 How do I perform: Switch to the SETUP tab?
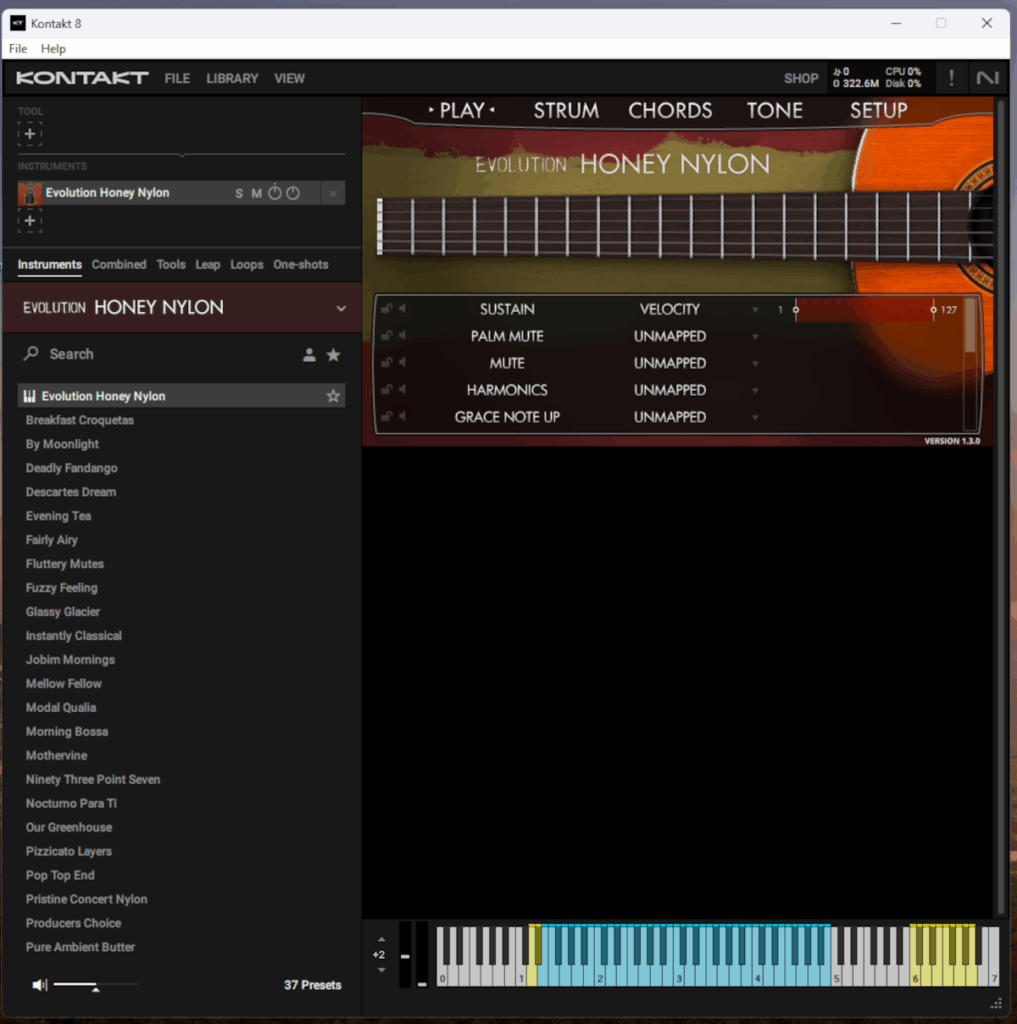coord(879,110)
